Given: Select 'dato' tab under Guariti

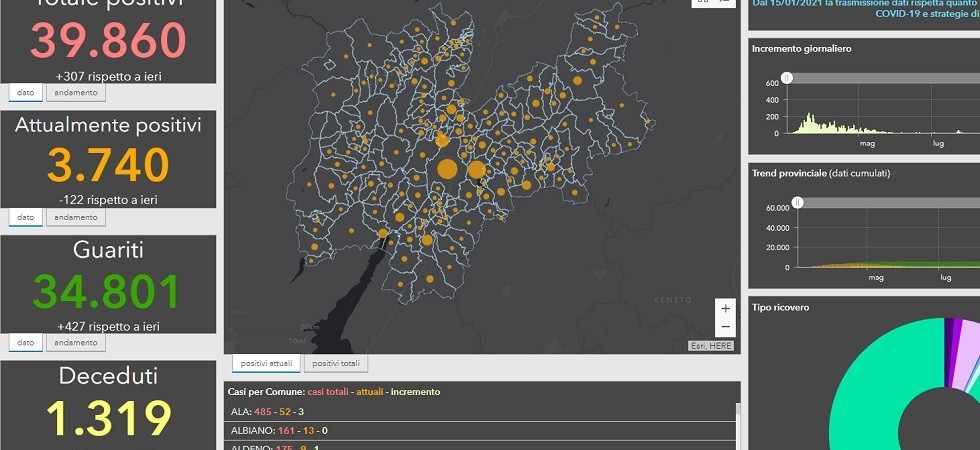Looking at the screenshot, I should (26, 342).
